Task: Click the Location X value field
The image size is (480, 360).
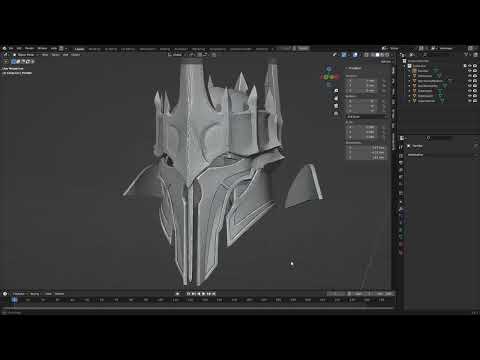Action: [x=363, y=81]
